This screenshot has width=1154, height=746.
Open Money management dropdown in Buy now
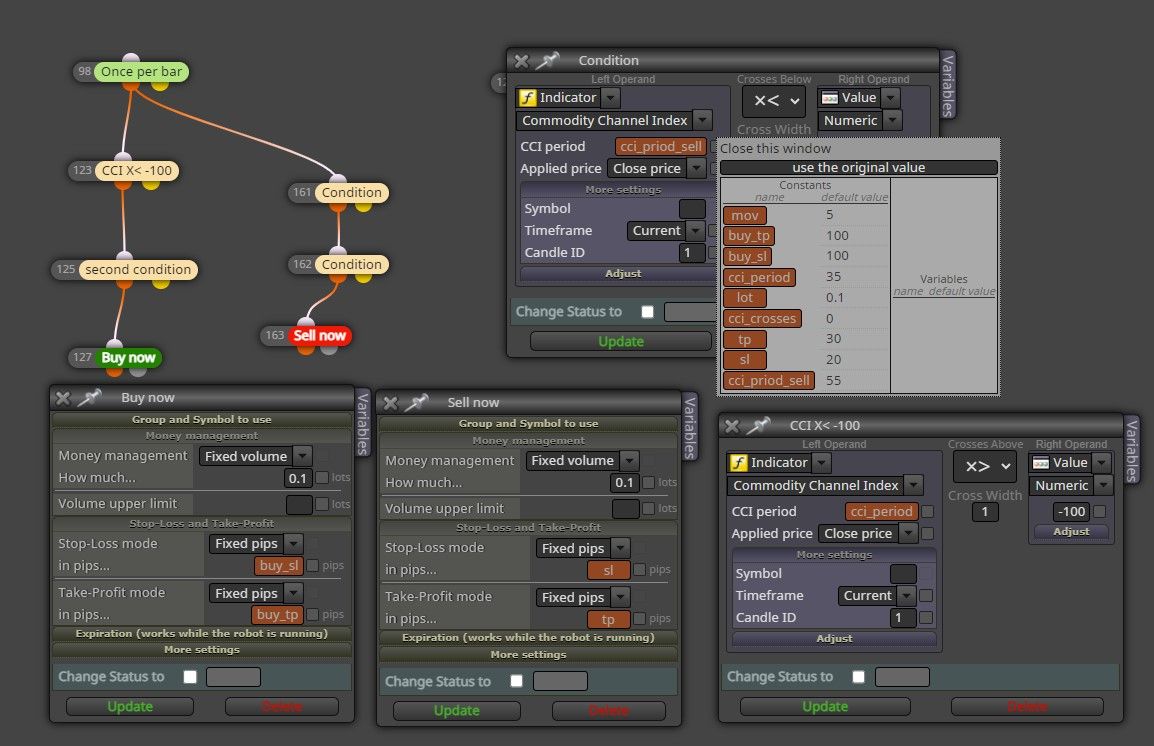coord(255,456)
